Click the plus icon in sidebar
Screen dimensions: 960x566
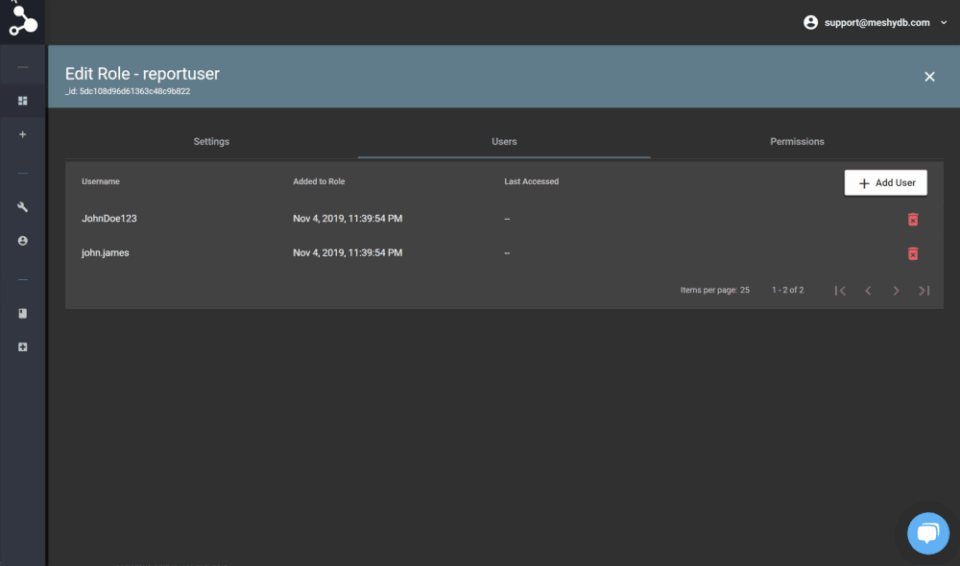23,134
